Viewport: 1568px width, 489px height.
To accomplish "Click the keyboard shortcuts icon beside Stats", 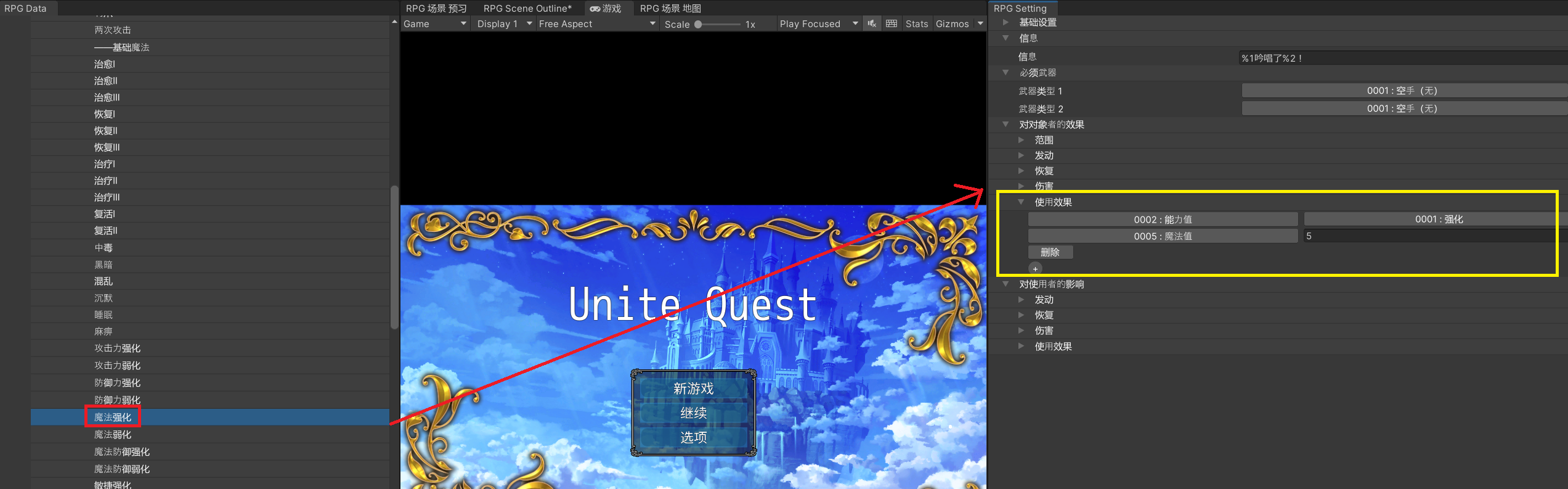I will coord(892,24).
